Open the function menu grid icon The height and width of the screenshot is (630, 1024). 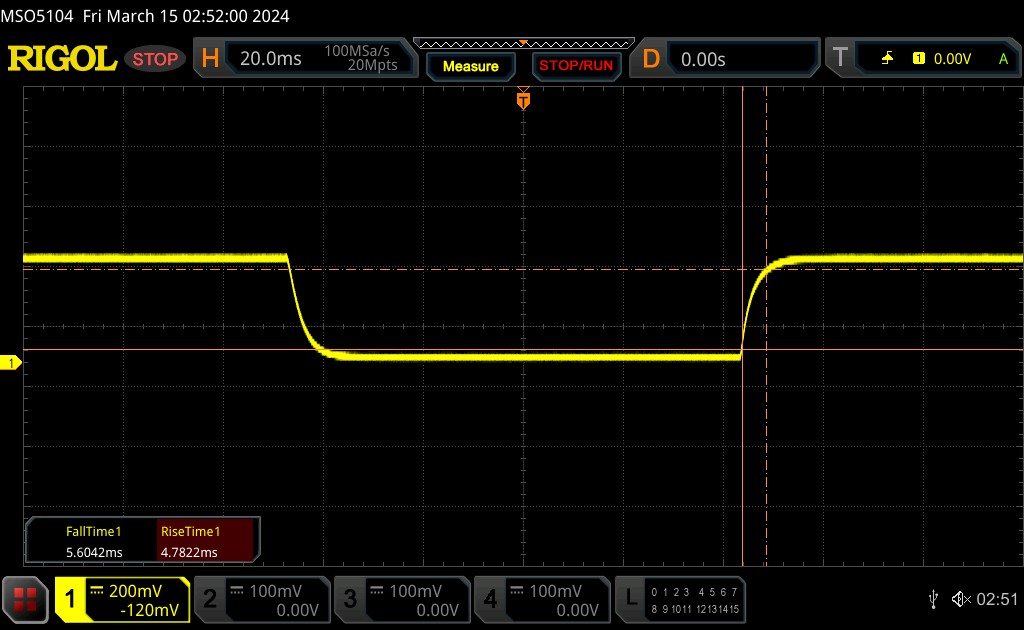pyautogui.click(x=26, y=599)
